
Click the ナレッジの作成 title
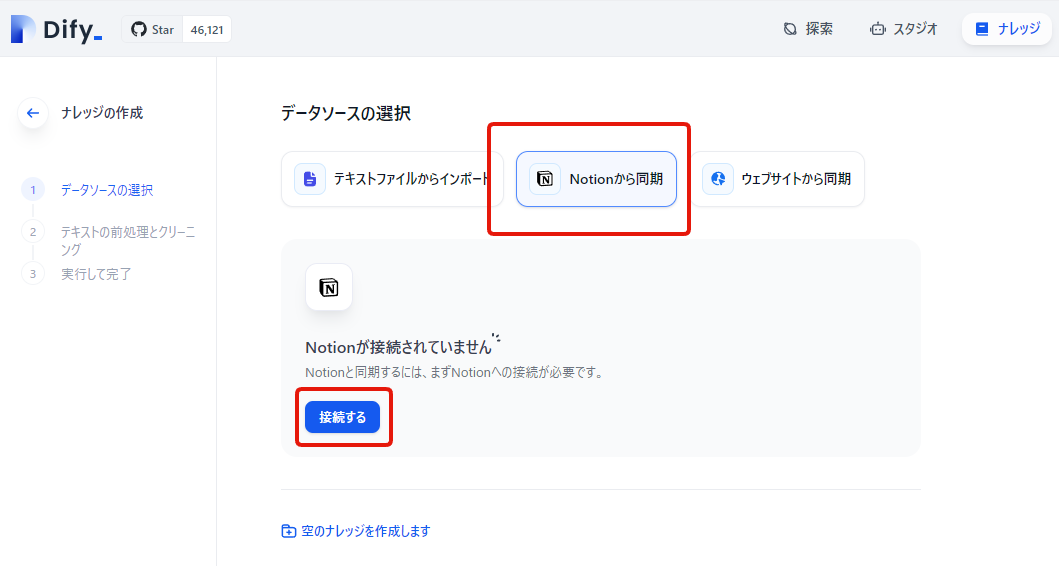tap(102, 113)
